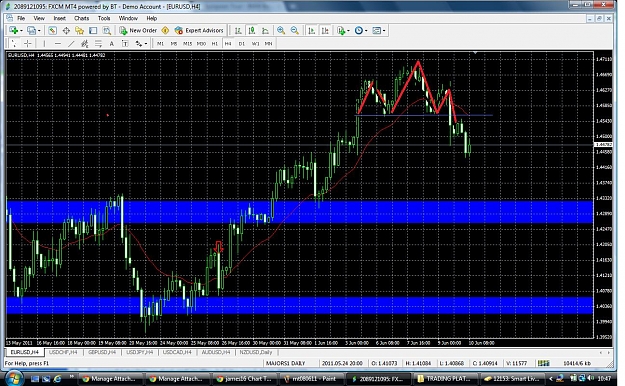Screen dimensions: 625x386
Task: Switch to the USDJPY,H4 chart tab
Action: 140,352
